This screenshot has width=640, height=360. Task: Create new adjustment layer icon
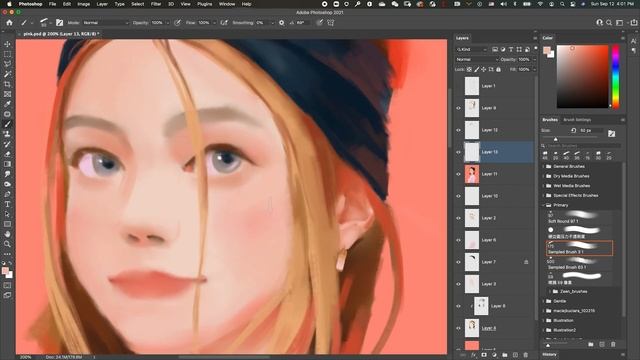coord(494,355)
